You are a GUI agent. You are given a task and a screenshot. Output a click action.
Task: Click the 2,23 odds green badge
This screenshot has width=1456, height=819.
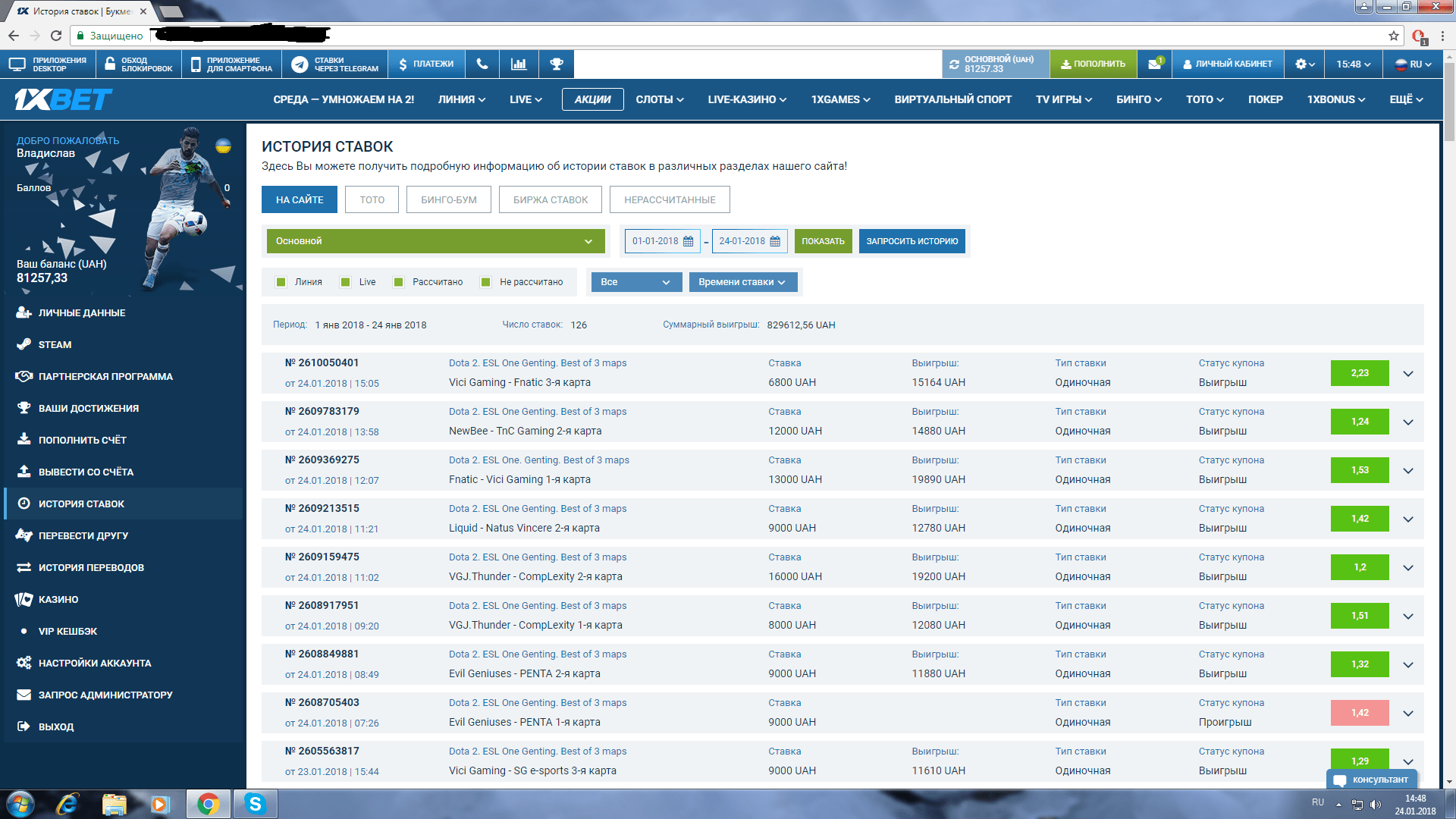click(1359, 373)
